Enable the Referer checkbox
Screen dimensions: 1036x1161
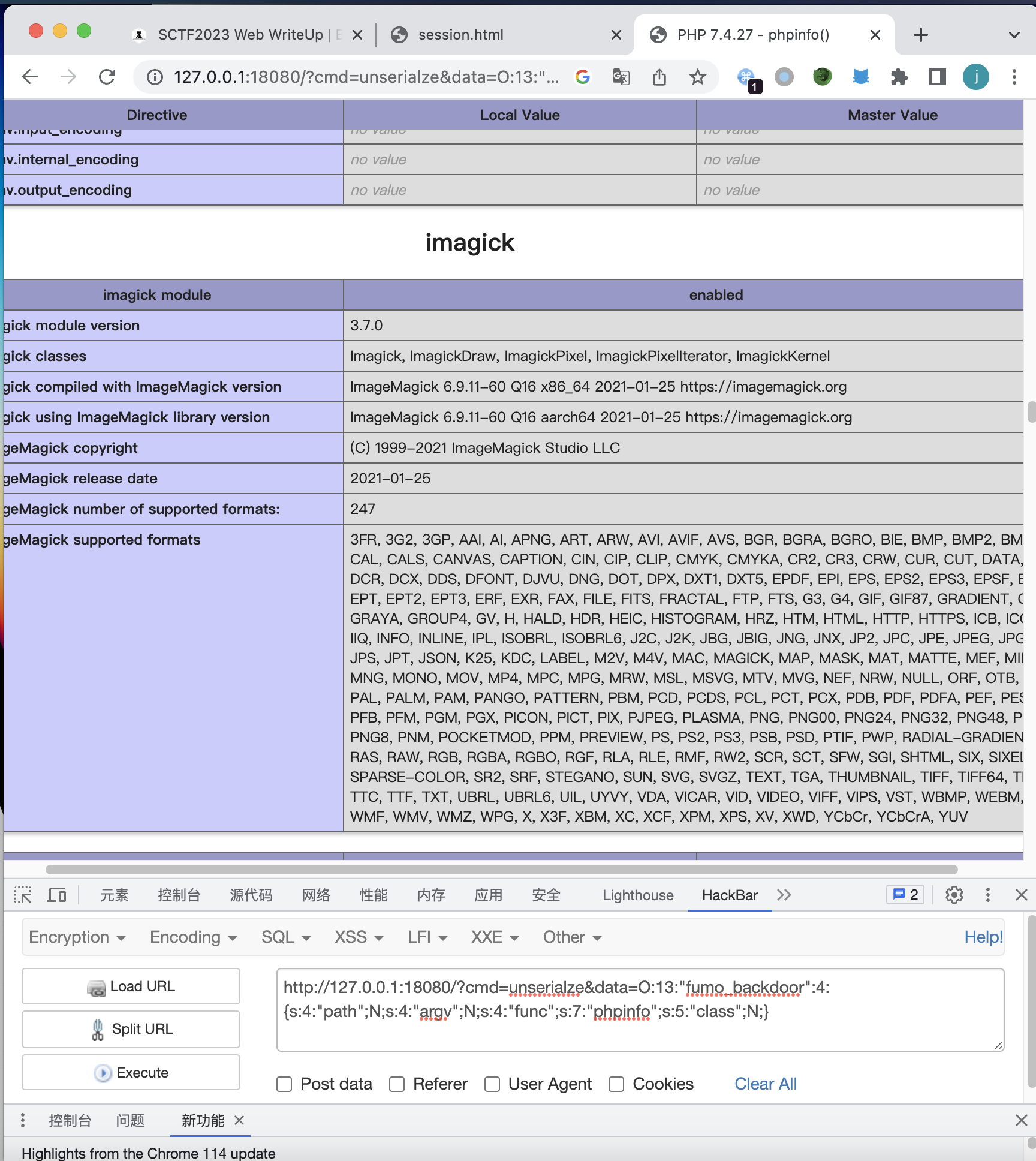point(397,1084)
